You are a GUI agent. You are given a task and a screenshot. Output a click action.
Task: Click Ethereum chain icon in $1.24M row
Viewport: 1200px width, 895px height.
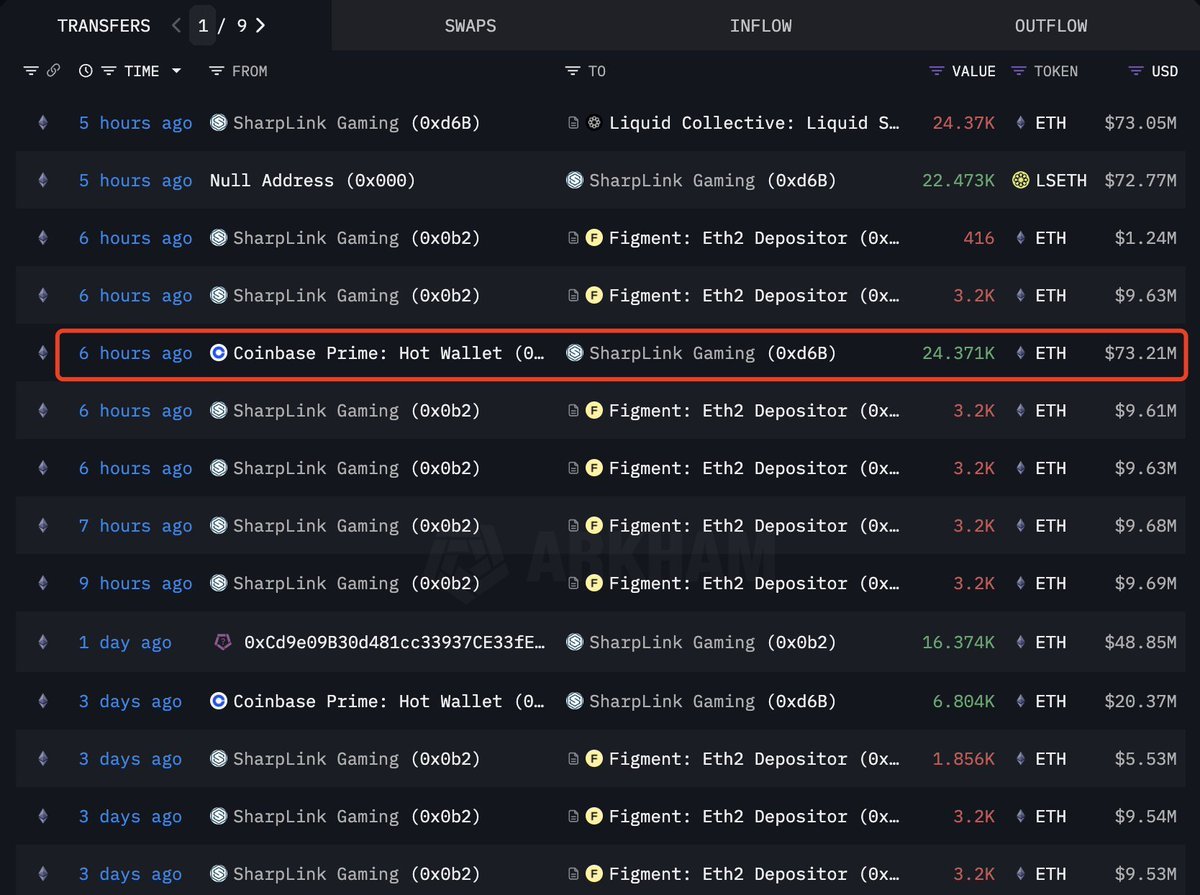42,238
